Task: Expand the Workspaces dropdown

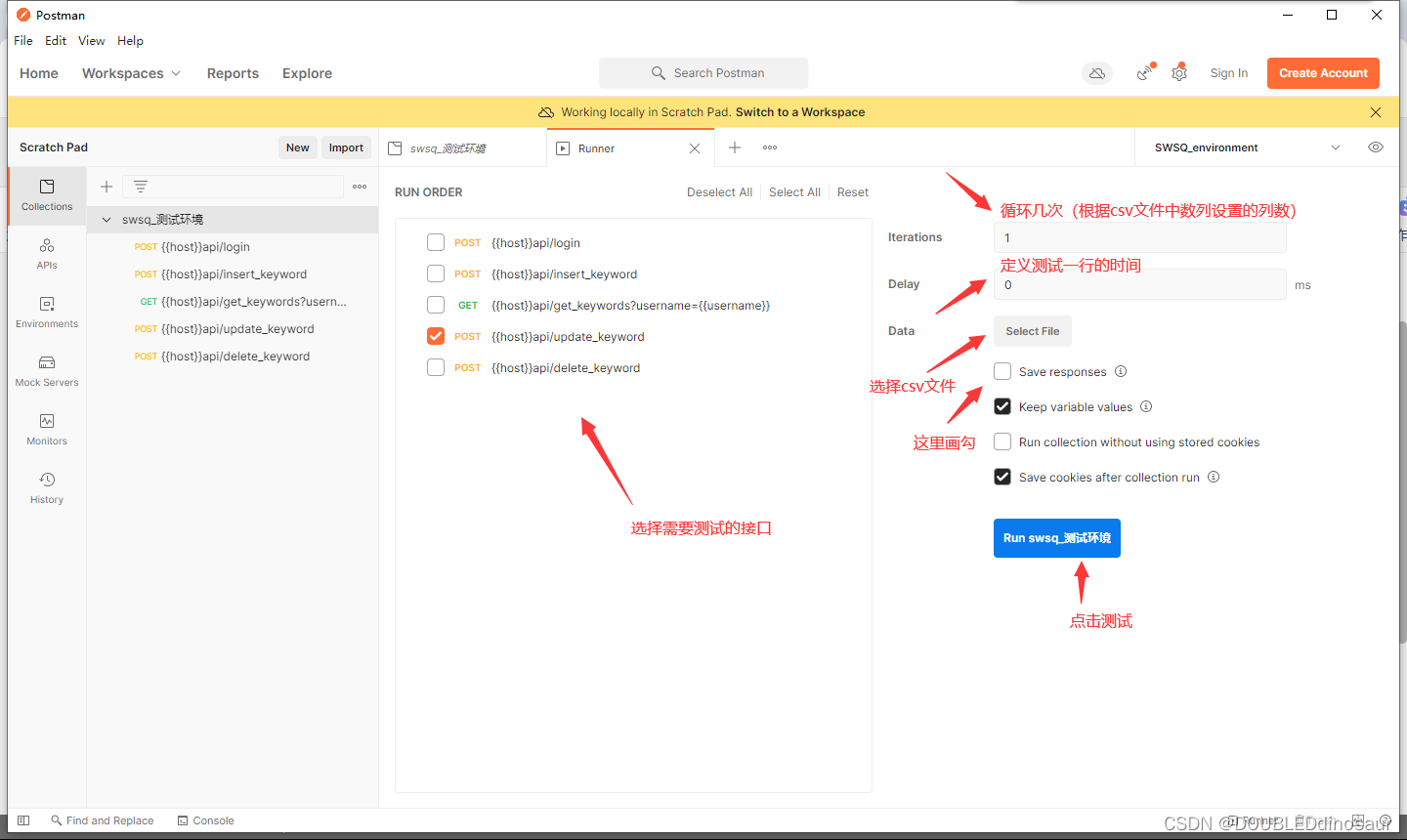Action: 131,73
